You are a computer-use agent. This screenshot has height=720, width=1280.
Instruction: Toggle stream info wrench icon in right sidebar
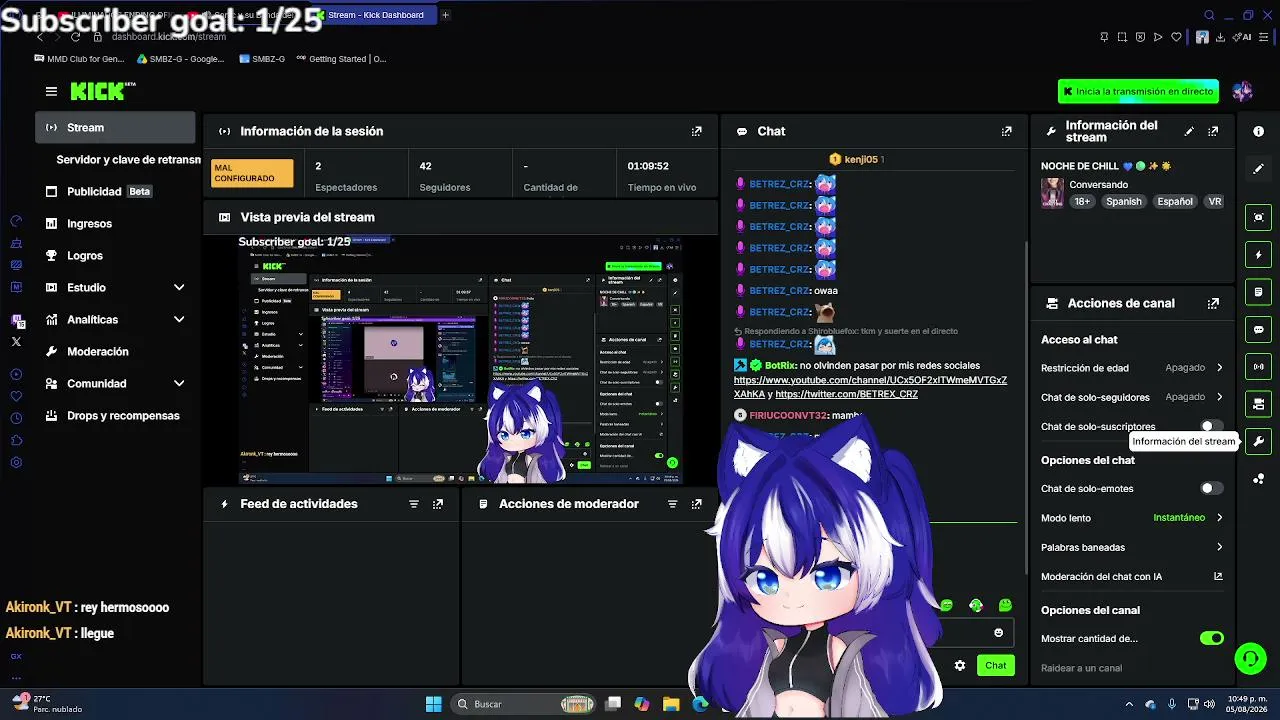pyautogui.click(x=1258, y=441)
